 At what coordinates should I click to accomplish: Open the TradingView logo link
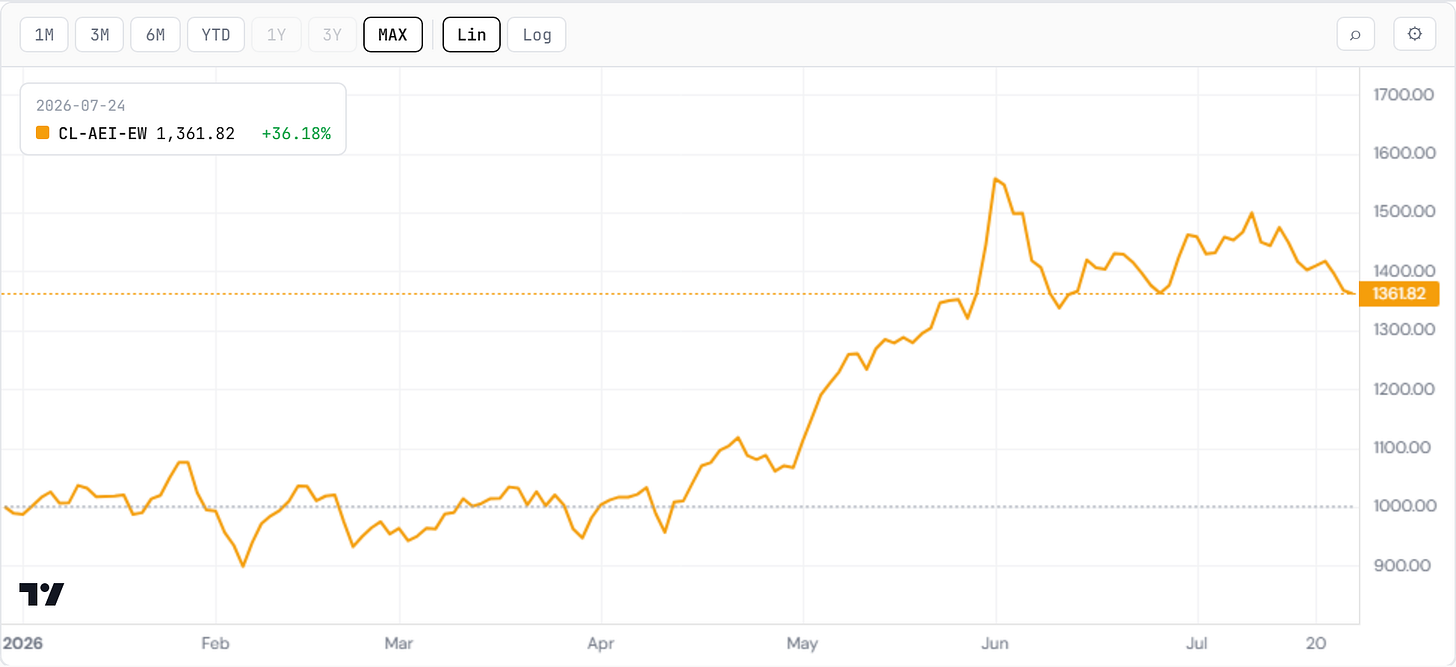[41, 594]
